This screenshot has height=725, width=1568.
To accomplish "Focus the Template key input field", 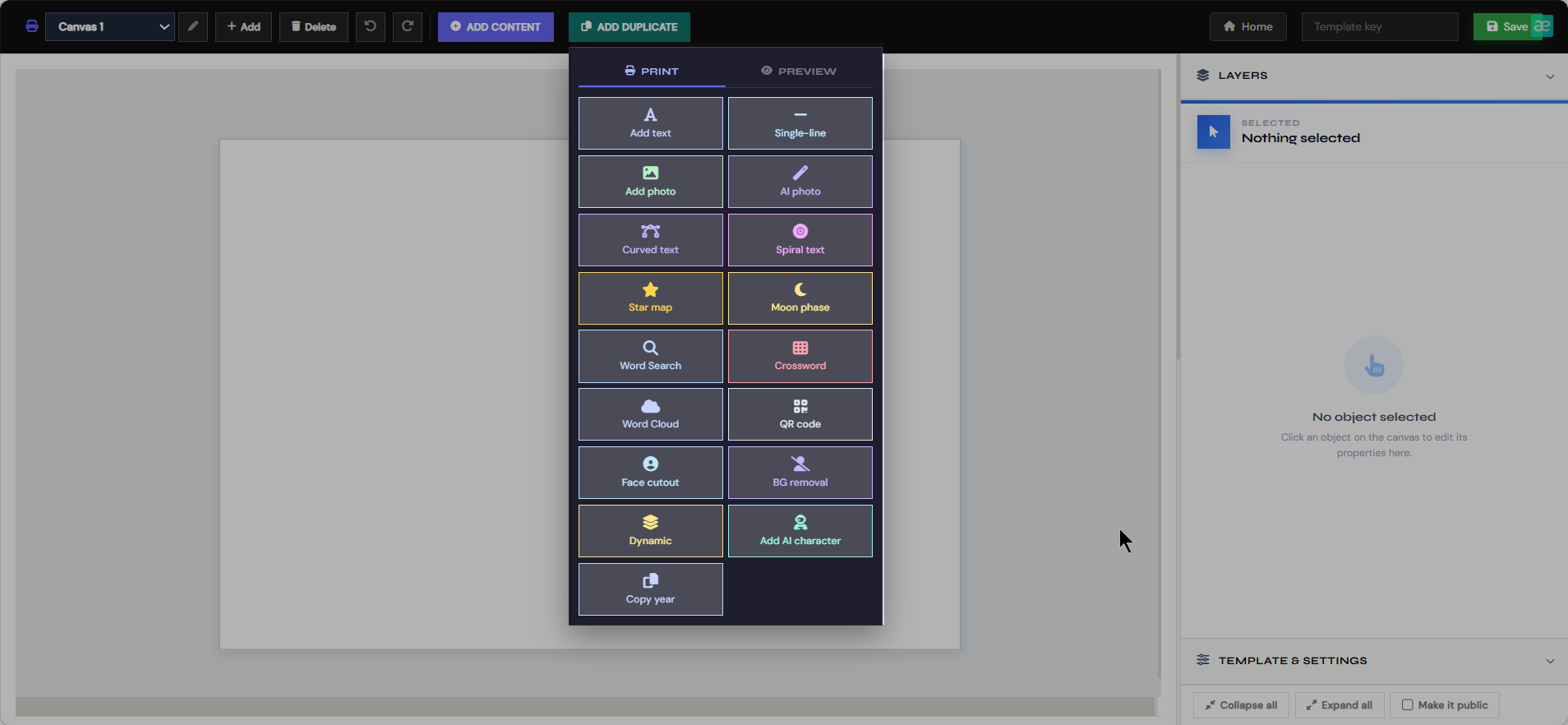I will pos(1380,26).
